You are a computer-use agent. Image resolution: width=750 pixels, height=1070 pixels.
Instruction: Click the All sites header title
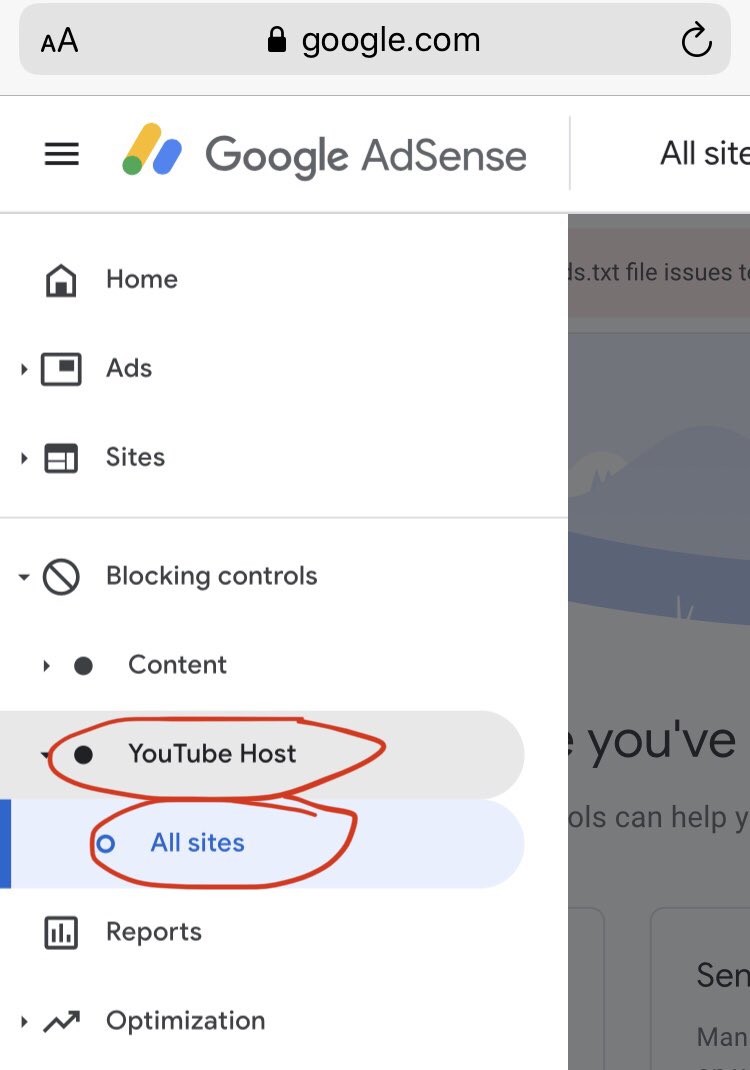(x=704, y=154)
